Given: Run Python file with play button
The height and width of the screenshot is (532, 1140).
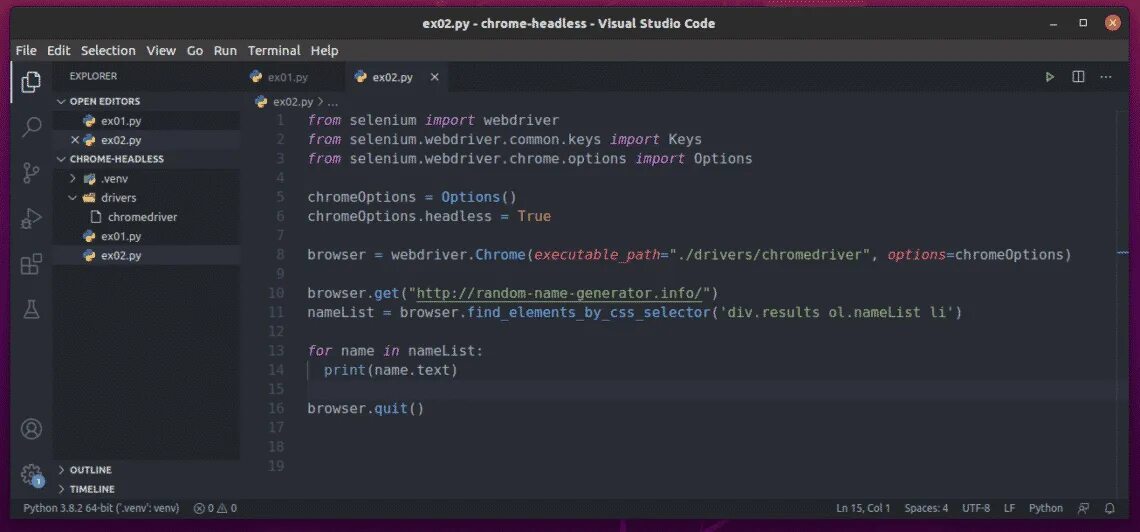Looking at the screenshot, I should pos(1049,77).
